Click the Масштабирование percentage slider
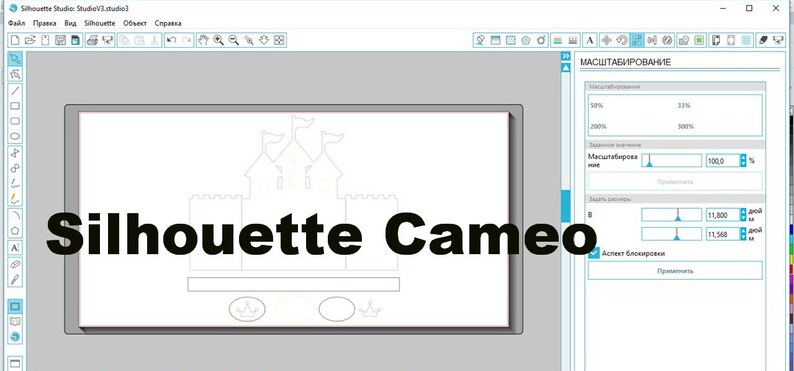794x371 pixels. coord(671,161)
